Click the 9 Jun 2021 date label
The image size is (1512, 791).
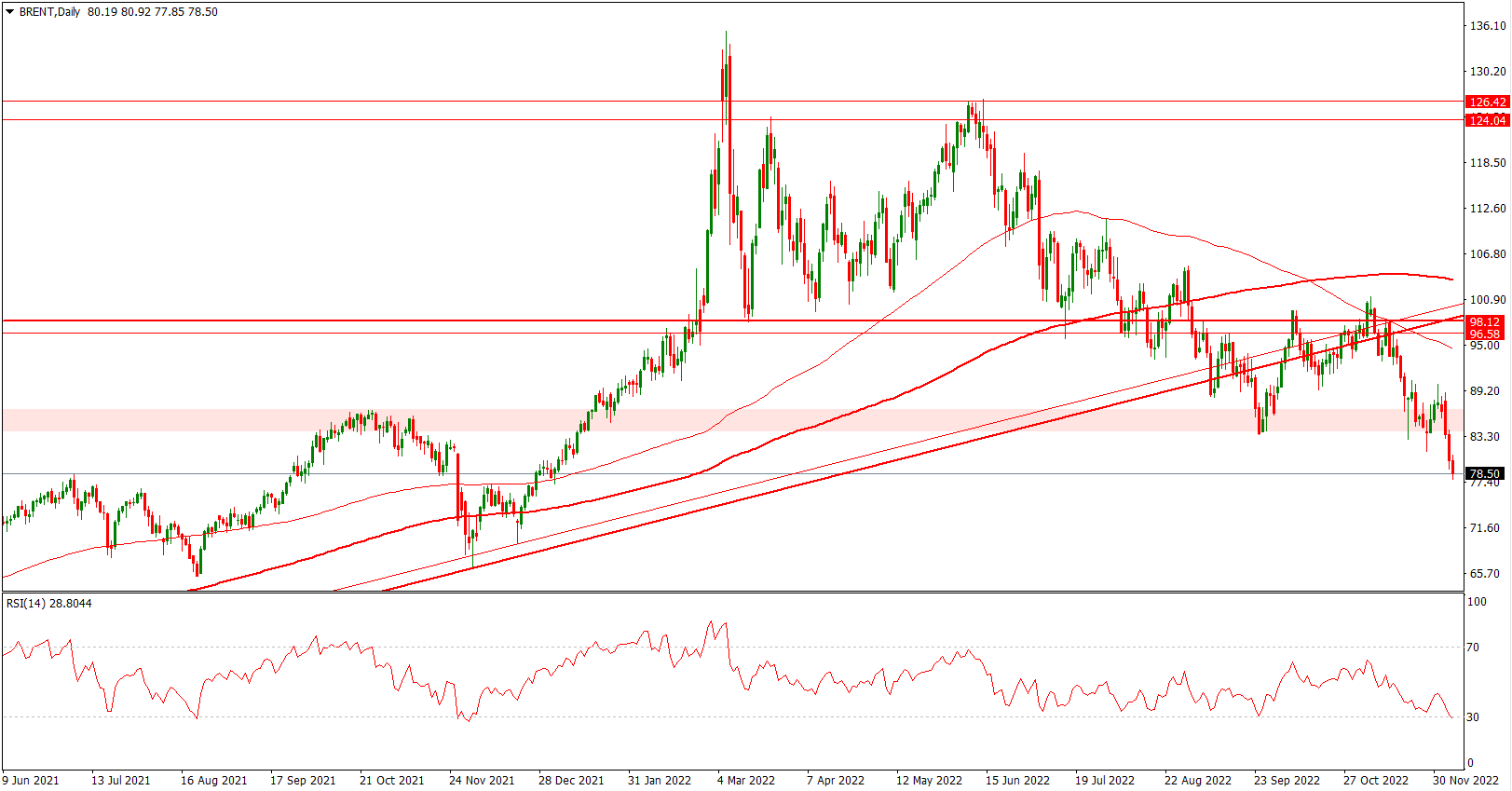pyautogui.click(x=31, y=780)
